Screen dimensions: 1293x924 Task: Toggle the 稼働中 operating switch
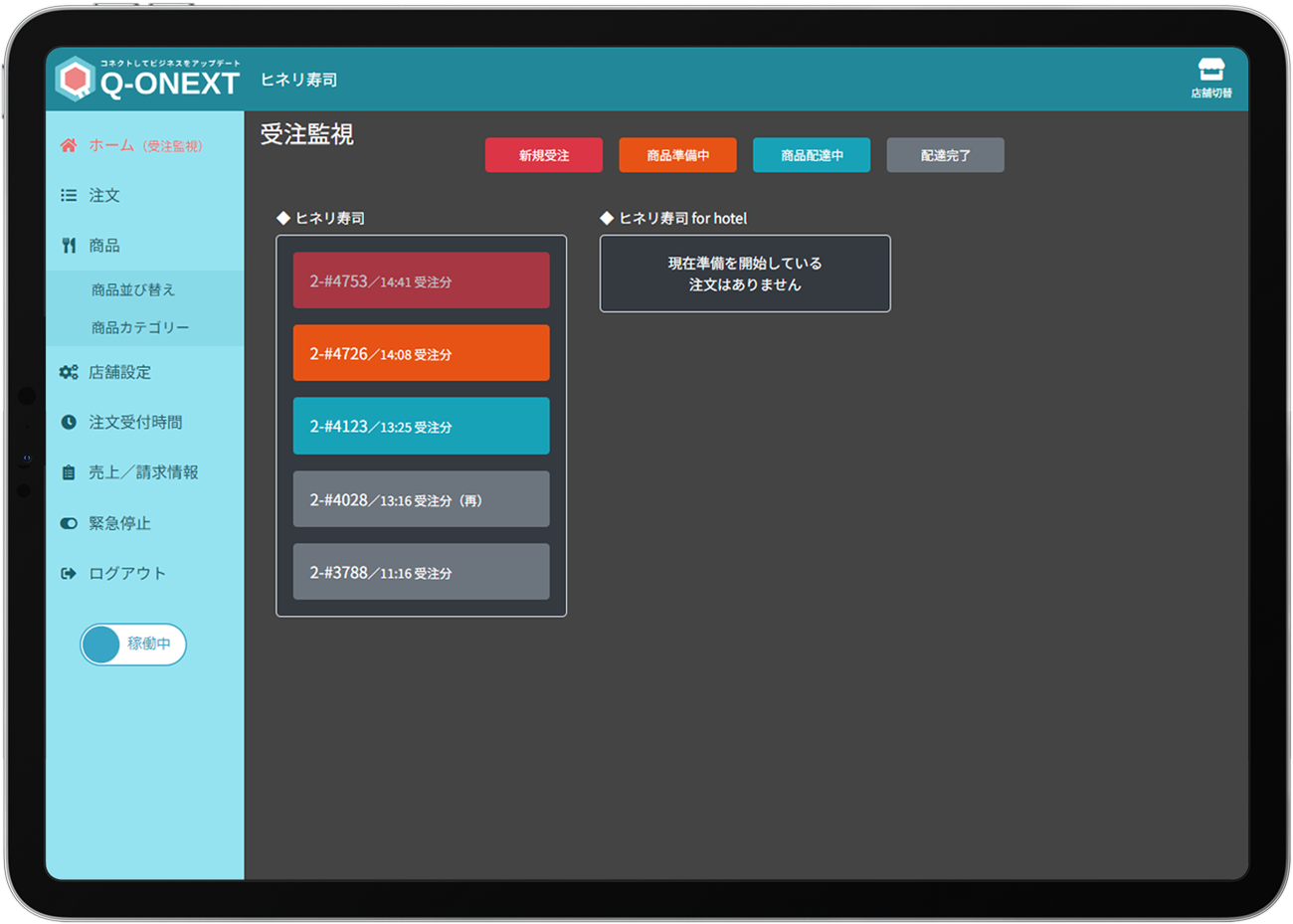[x=133, y=645]
